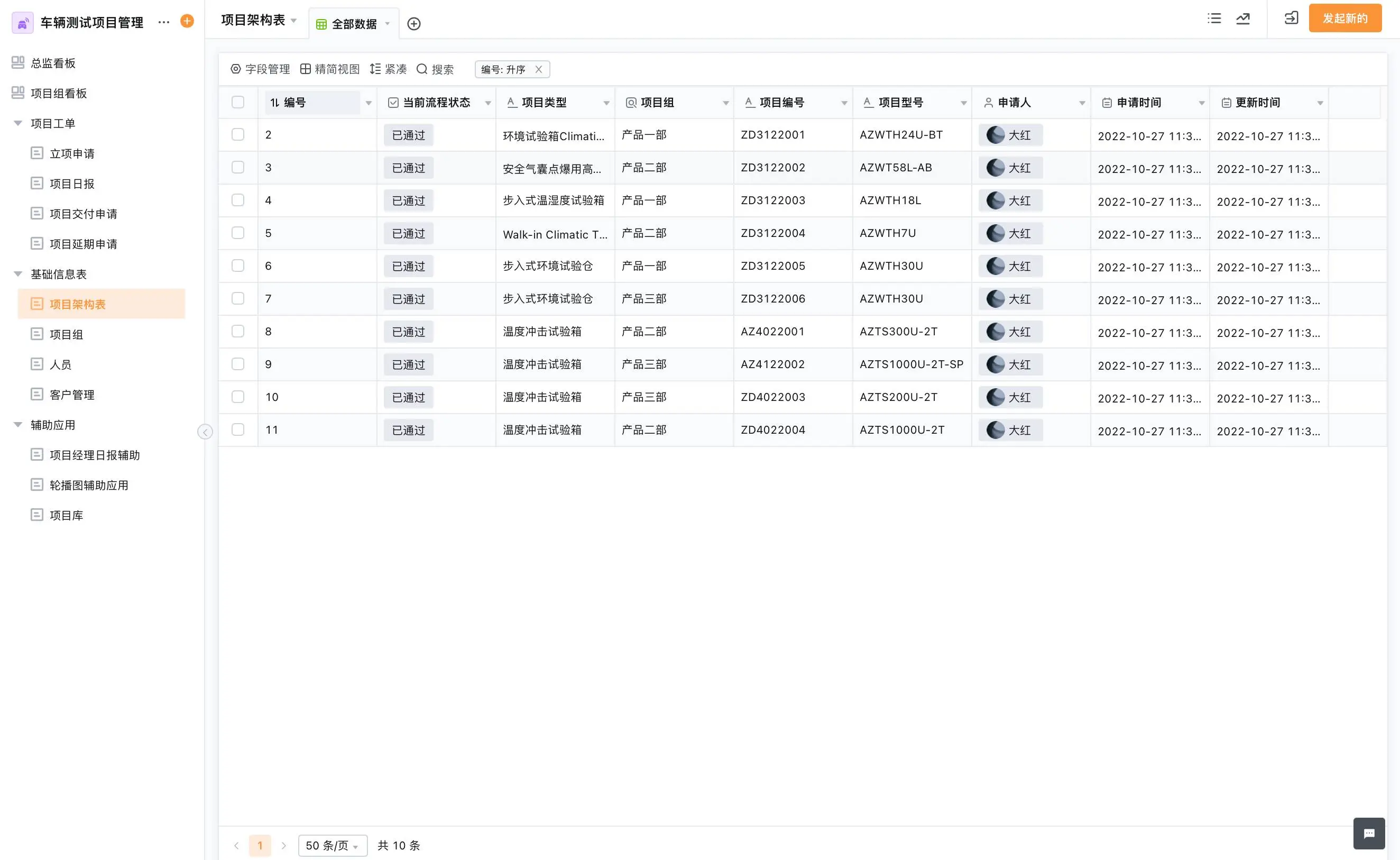
Task: Open 更新时间 column dropdown arrow
Action: tap(1320, 103)
